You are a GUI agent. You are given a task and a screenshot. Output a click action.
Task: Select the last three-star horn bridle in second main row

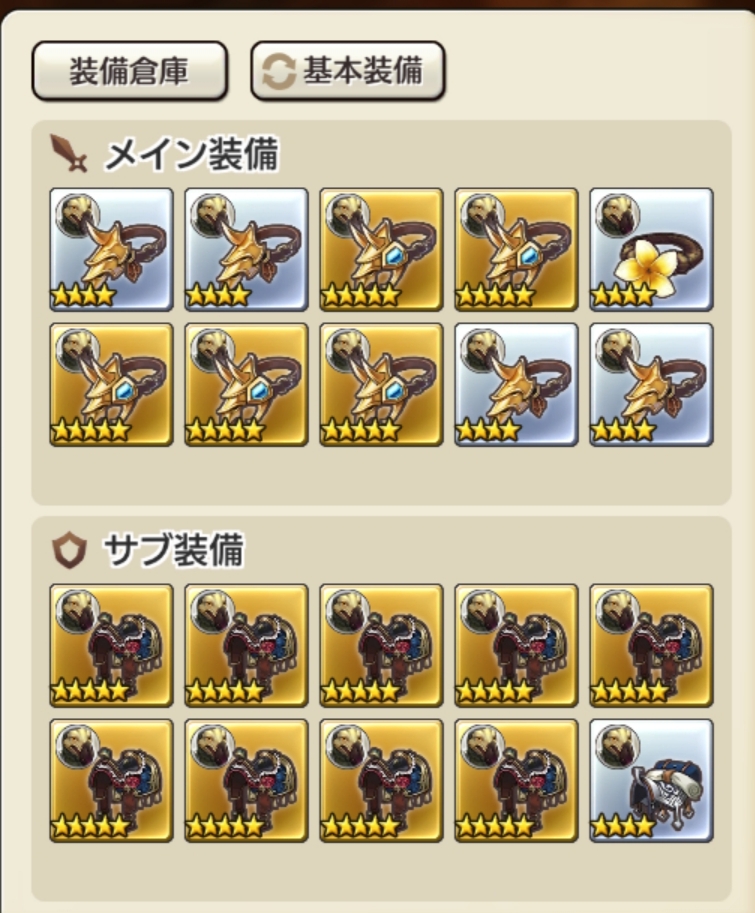point(651,384)
